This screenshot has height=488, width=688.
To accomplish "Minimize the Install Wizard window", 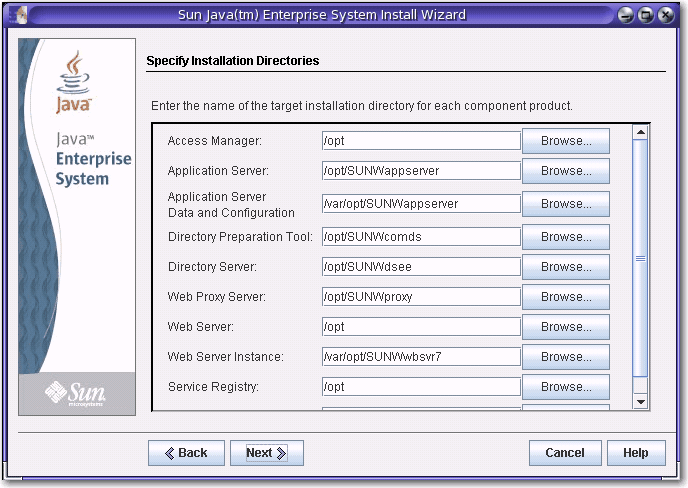I will [625, 15].
